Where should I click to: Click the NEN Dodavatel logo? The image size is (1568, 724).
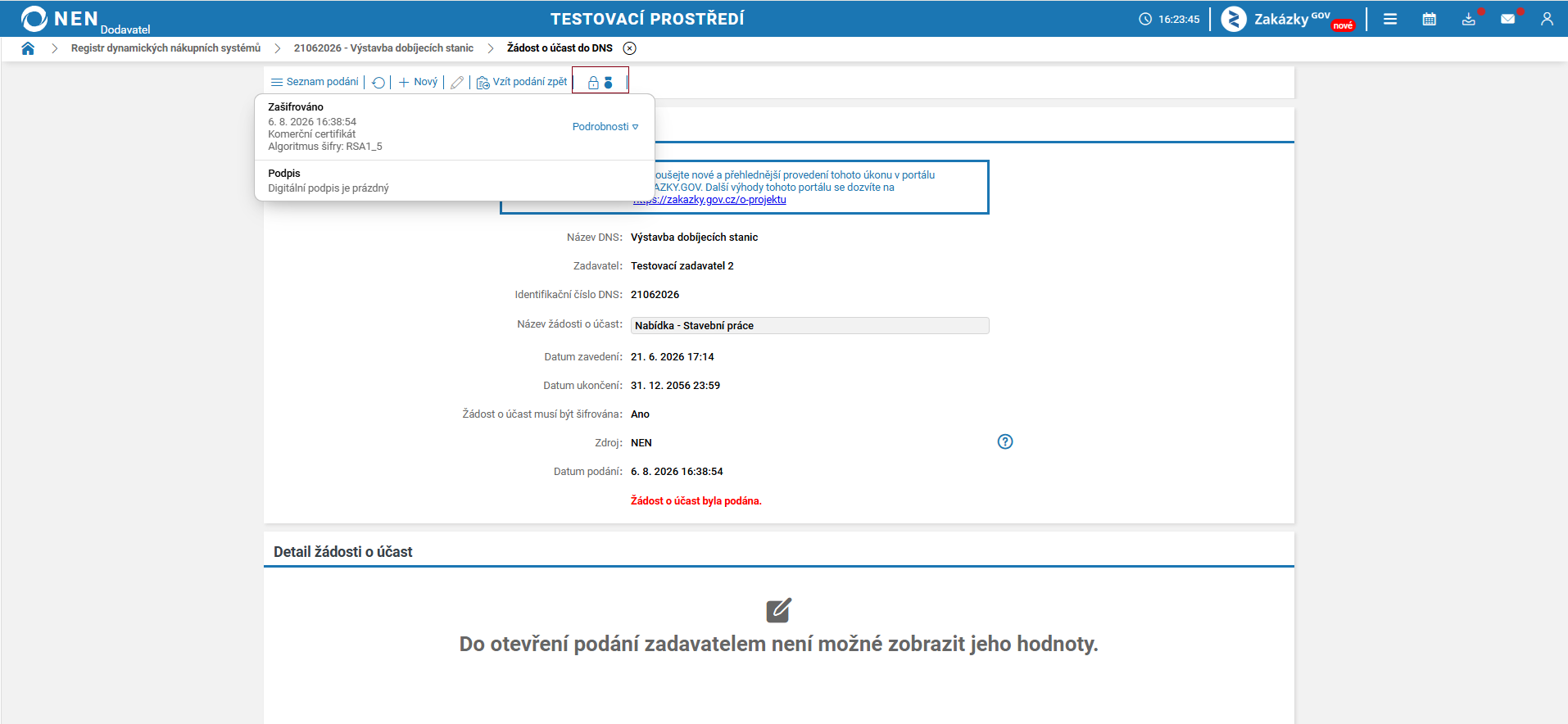click(x=85, y=19)
